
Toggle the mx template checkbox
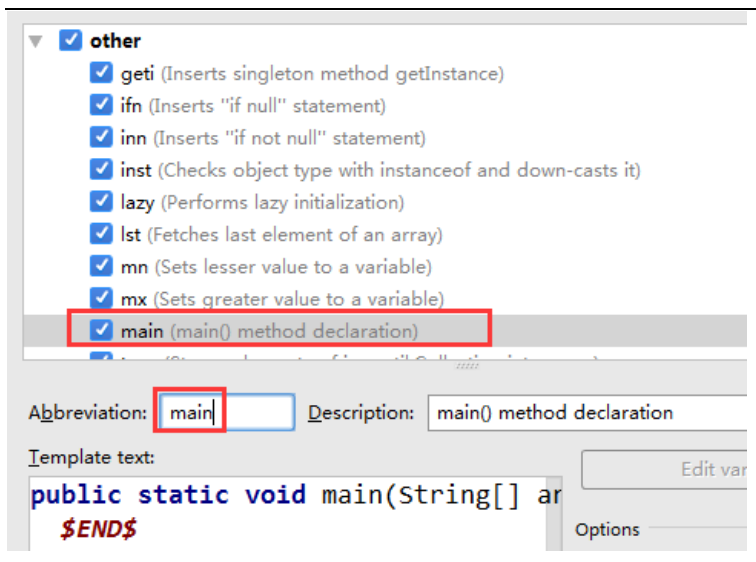101,299
